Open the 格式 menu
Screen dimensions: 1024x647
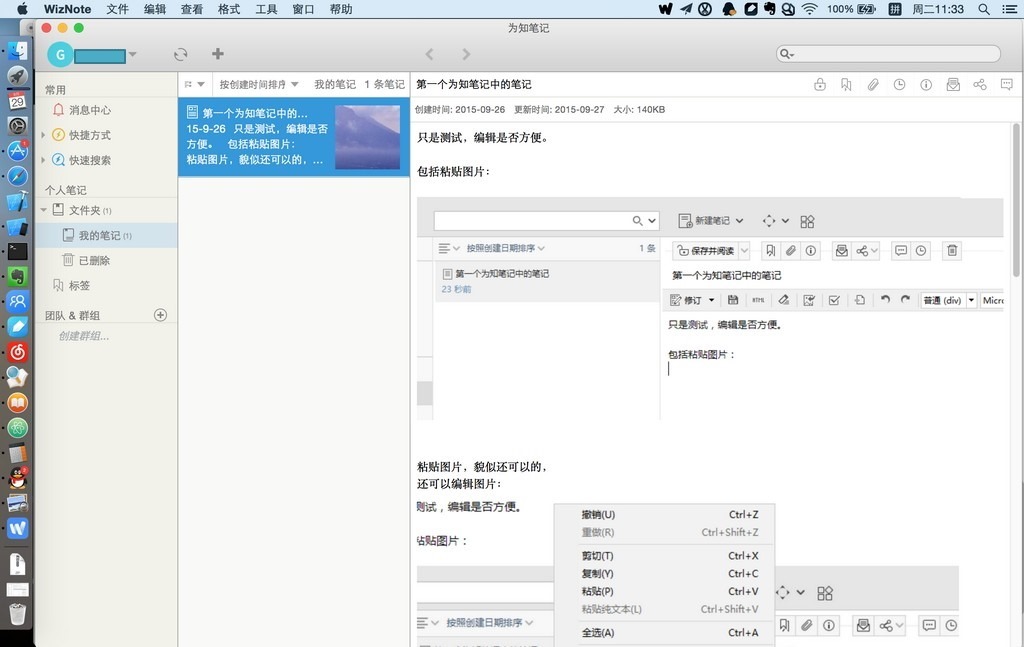[x=229, y=9]
